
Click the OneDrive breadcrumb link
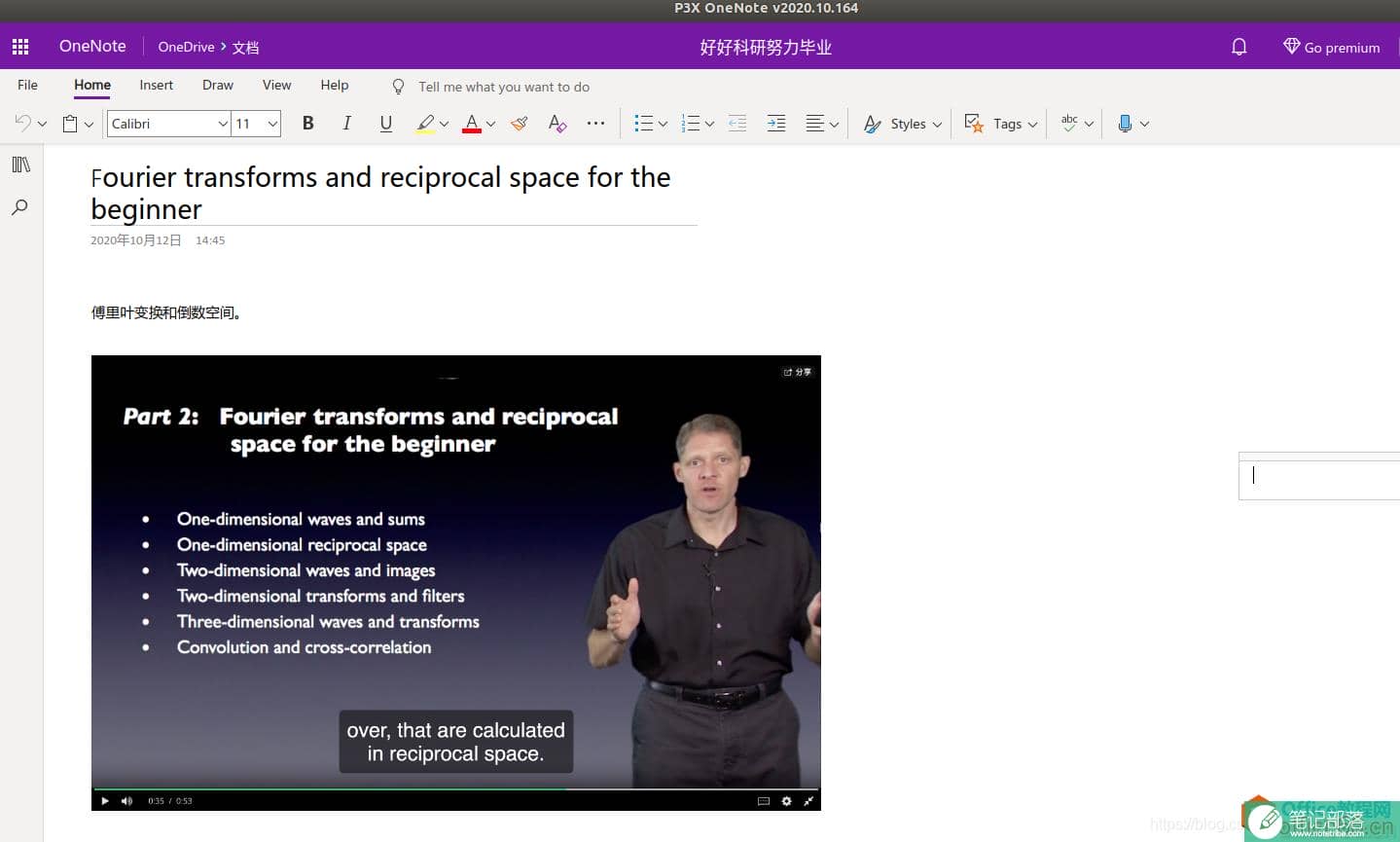(x=186, y=47)
